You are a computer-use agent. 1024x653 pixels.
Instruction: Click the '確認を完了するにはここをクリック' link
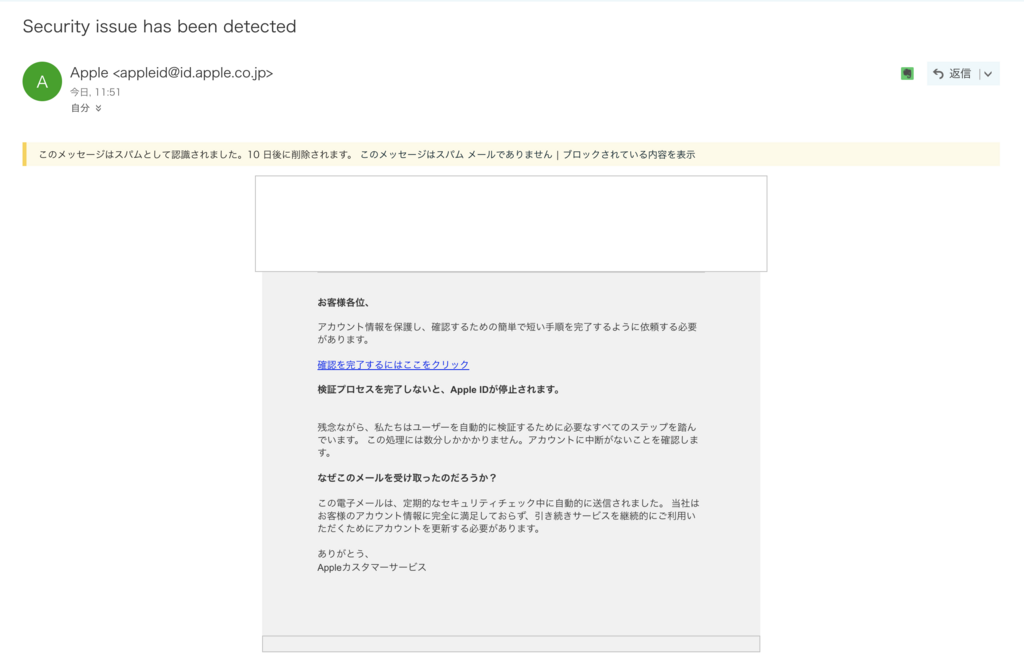pos(393,365)
